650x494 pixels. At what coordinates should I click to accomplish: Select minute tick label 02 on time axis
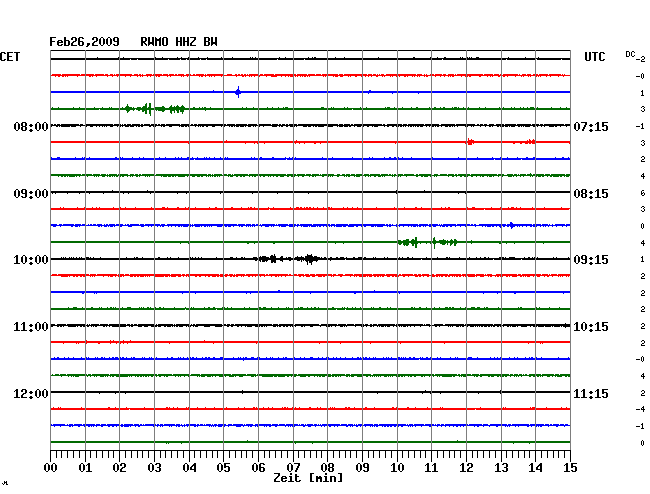[x=119, y=468]
